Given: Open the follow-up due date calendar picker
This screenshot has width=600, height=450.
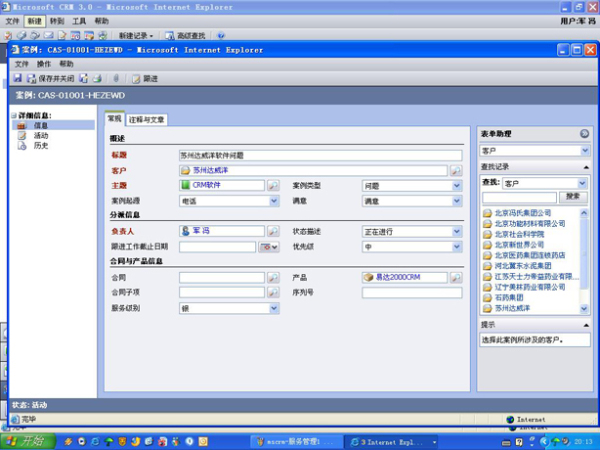Looking at the screenshot, I should 269,247.
